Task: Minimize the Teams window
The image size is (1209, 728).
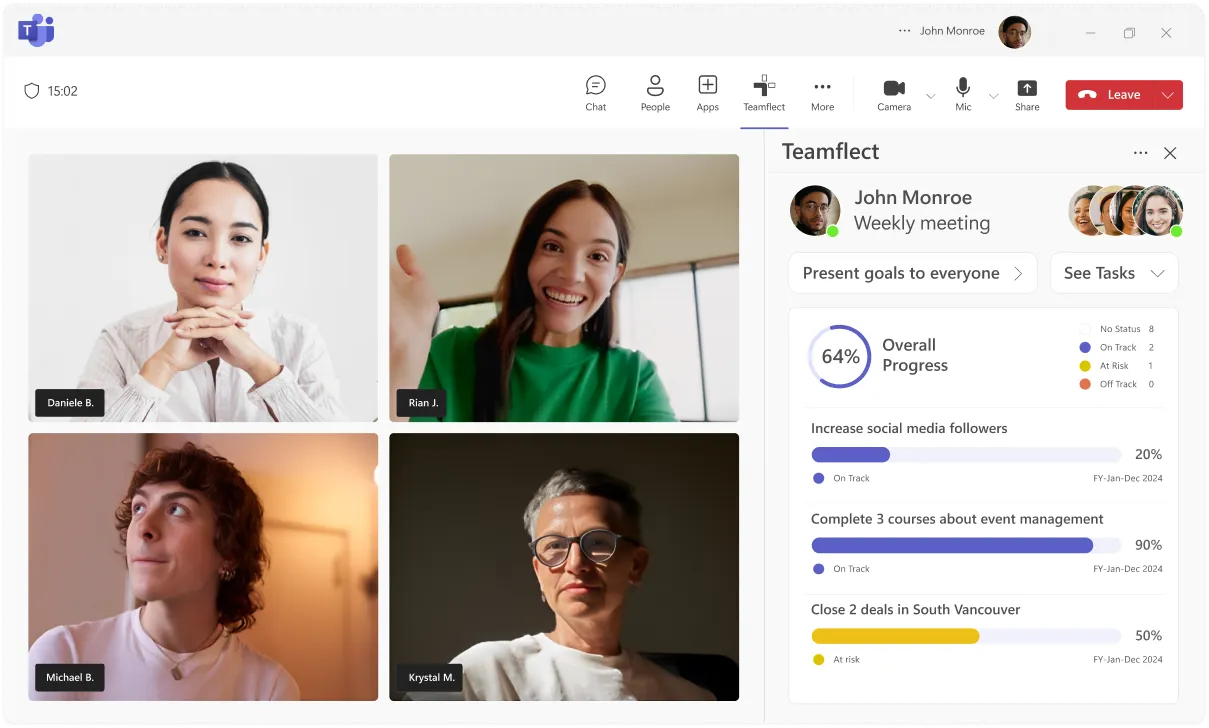Action: point(1092,33)
